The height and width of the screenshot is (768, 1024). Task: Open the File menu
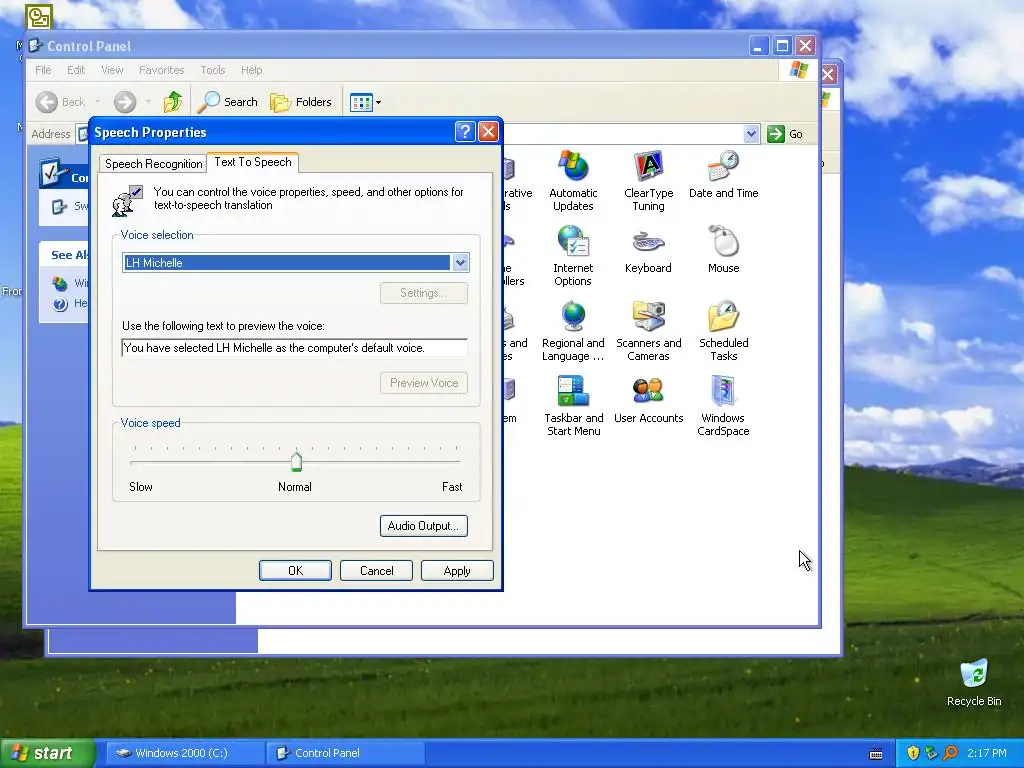coord(43,70)
